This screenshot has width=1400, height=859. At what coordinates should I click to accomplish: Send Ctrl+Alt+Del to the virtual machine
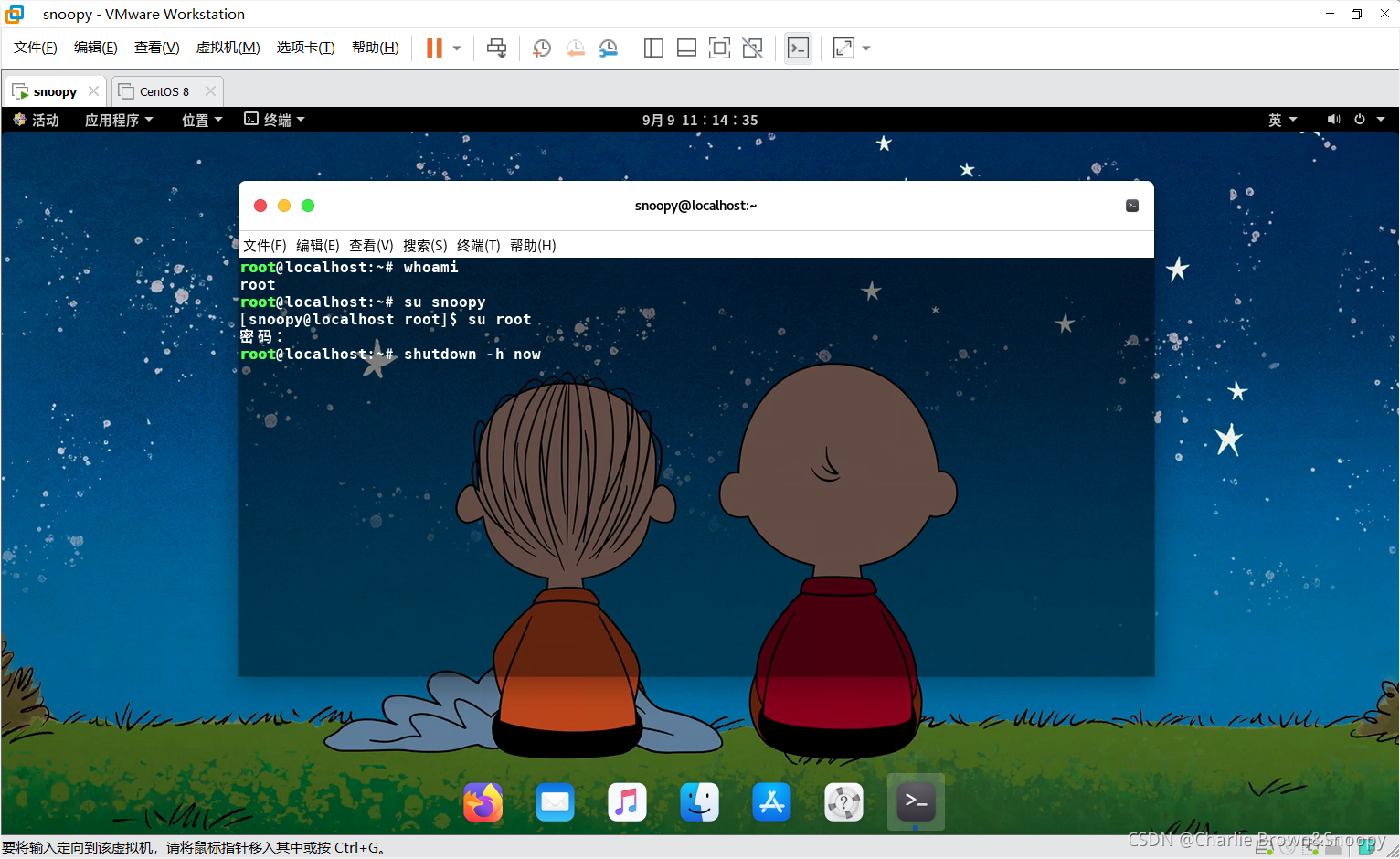[496, 48]
